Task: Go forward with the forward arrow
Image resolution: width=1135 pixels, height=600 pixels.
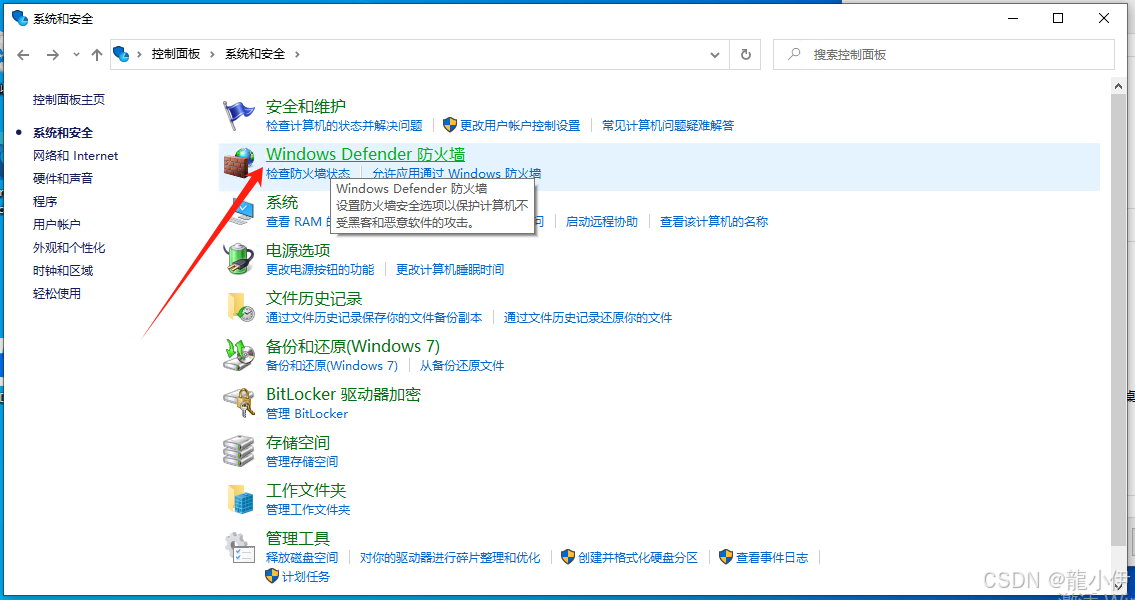Action: tap(52, 54)
